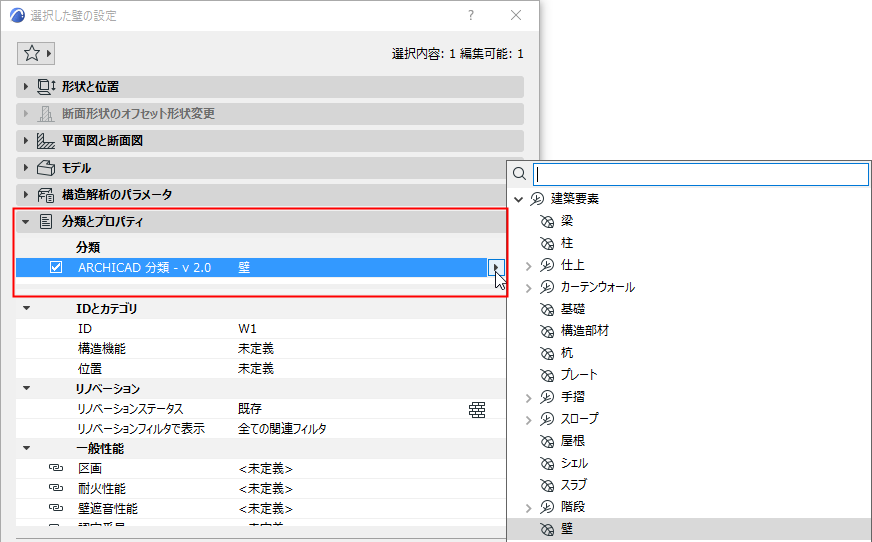Select 基礎 in the classification tree
872x542 pixels.
coord(573,309)
